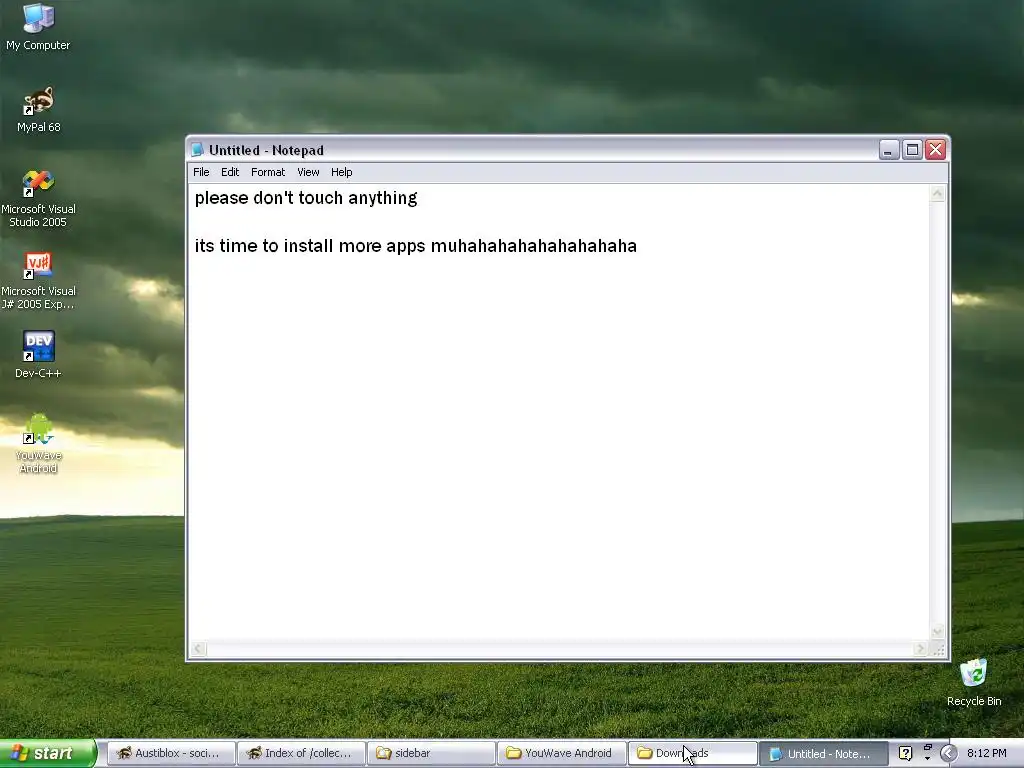
Task: Click Notepad horizontal scrollbar left arrow
Action: 198,648
